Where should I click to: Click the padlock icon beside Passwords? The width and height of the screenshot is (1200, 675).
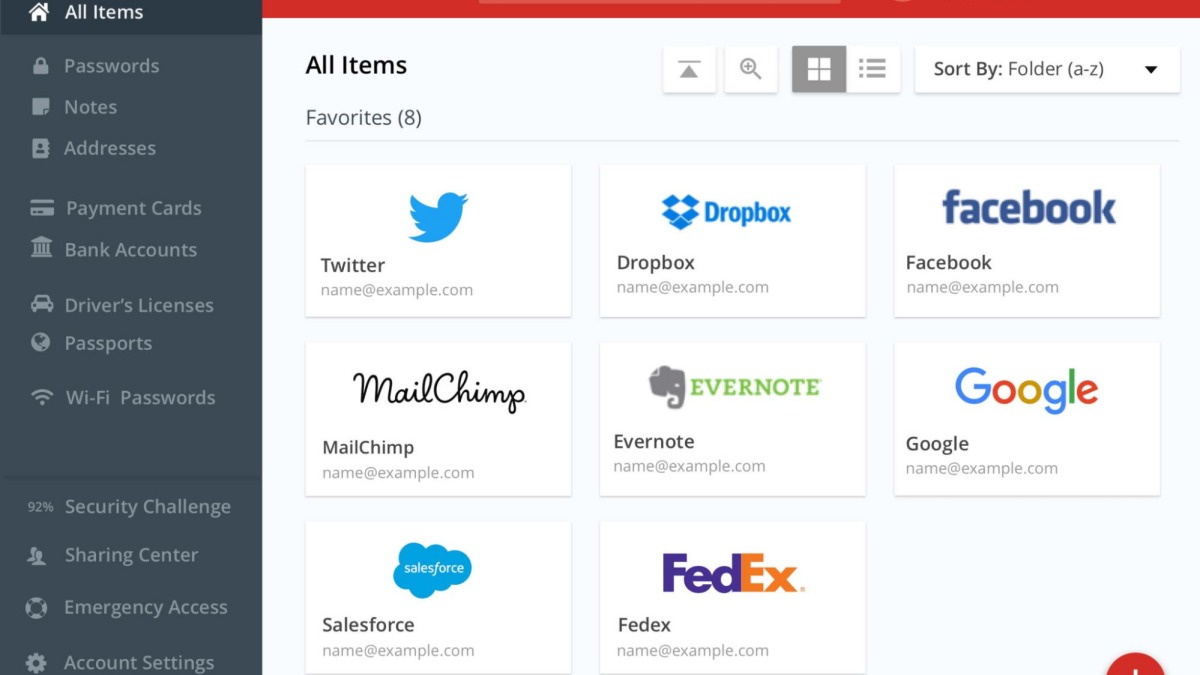tap(41, 66)
